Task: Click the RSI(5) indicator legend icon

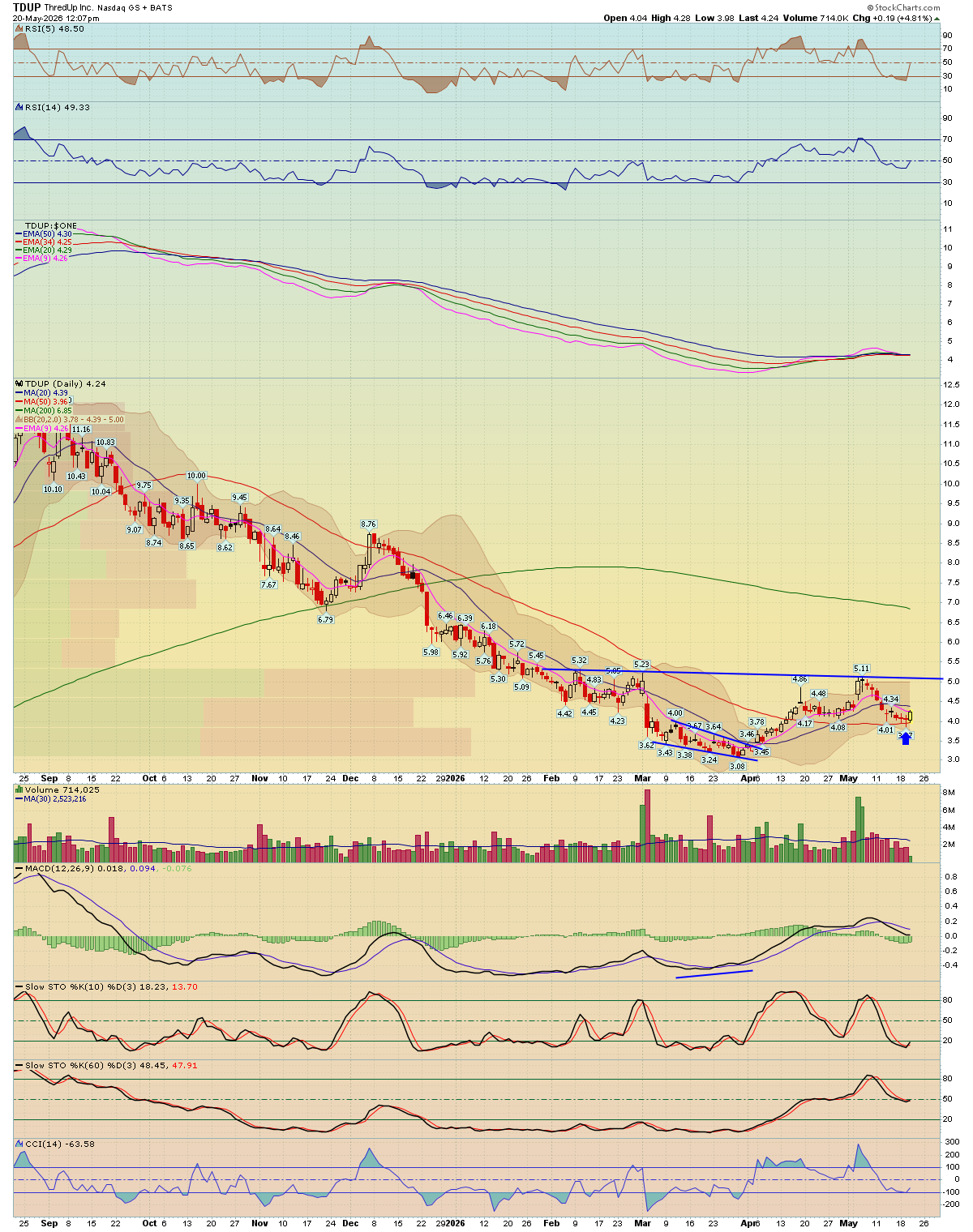Action: [x=19, y=28]
